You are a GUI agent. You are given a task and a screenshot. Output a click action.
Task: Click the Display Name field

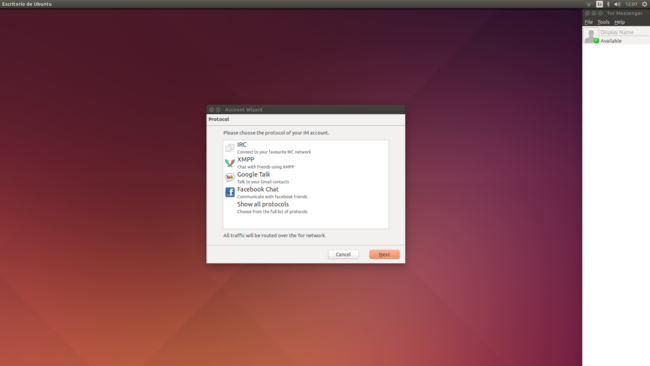point(624,32)
